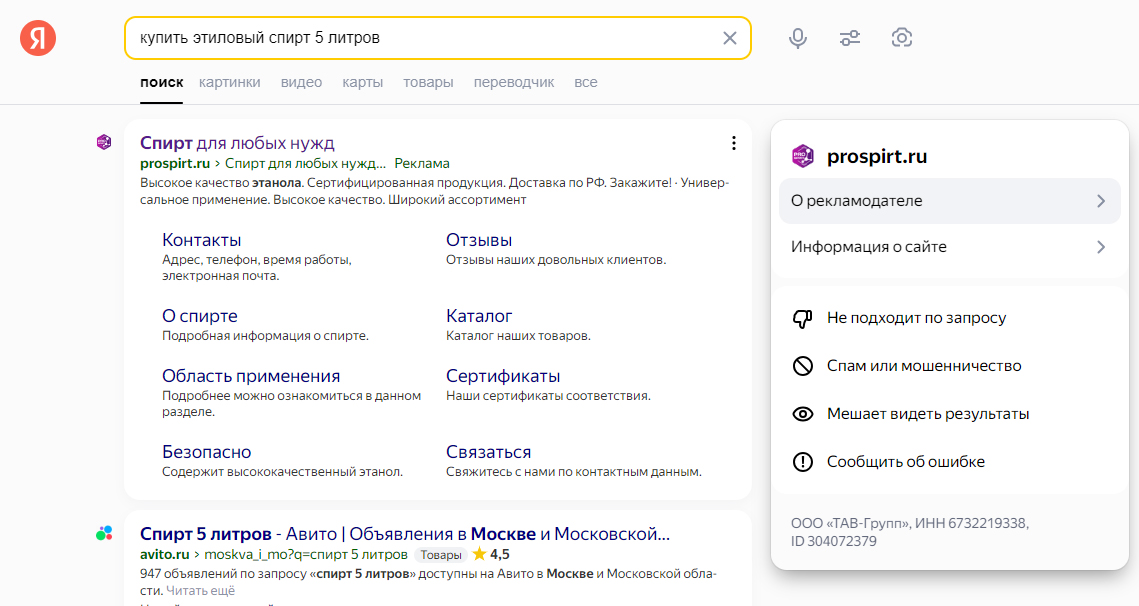Open search settings sliders icon

(850, 38)
